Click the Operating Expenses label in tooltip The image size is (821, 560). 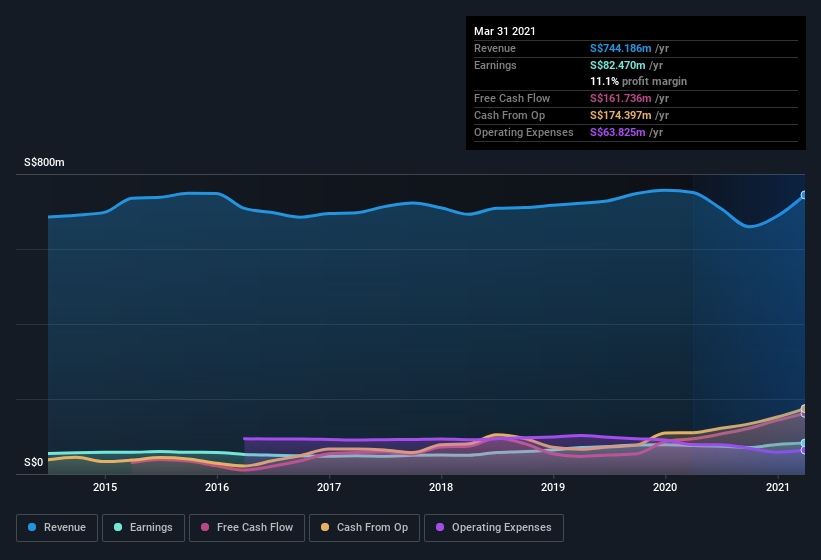pos(524,132)
